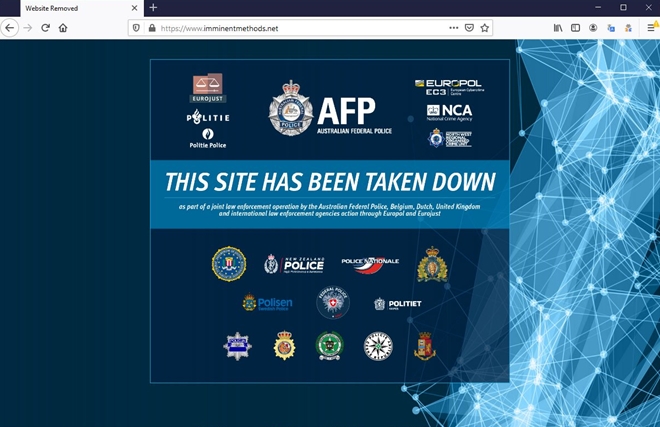Click the Europol EC3 logo

coord(449,87)
